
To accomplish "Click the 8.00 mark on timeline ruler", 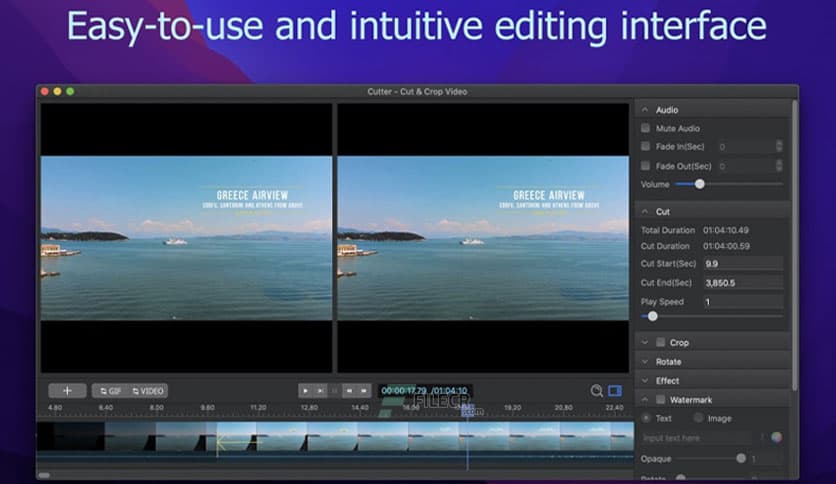I will tap(156, 407).
